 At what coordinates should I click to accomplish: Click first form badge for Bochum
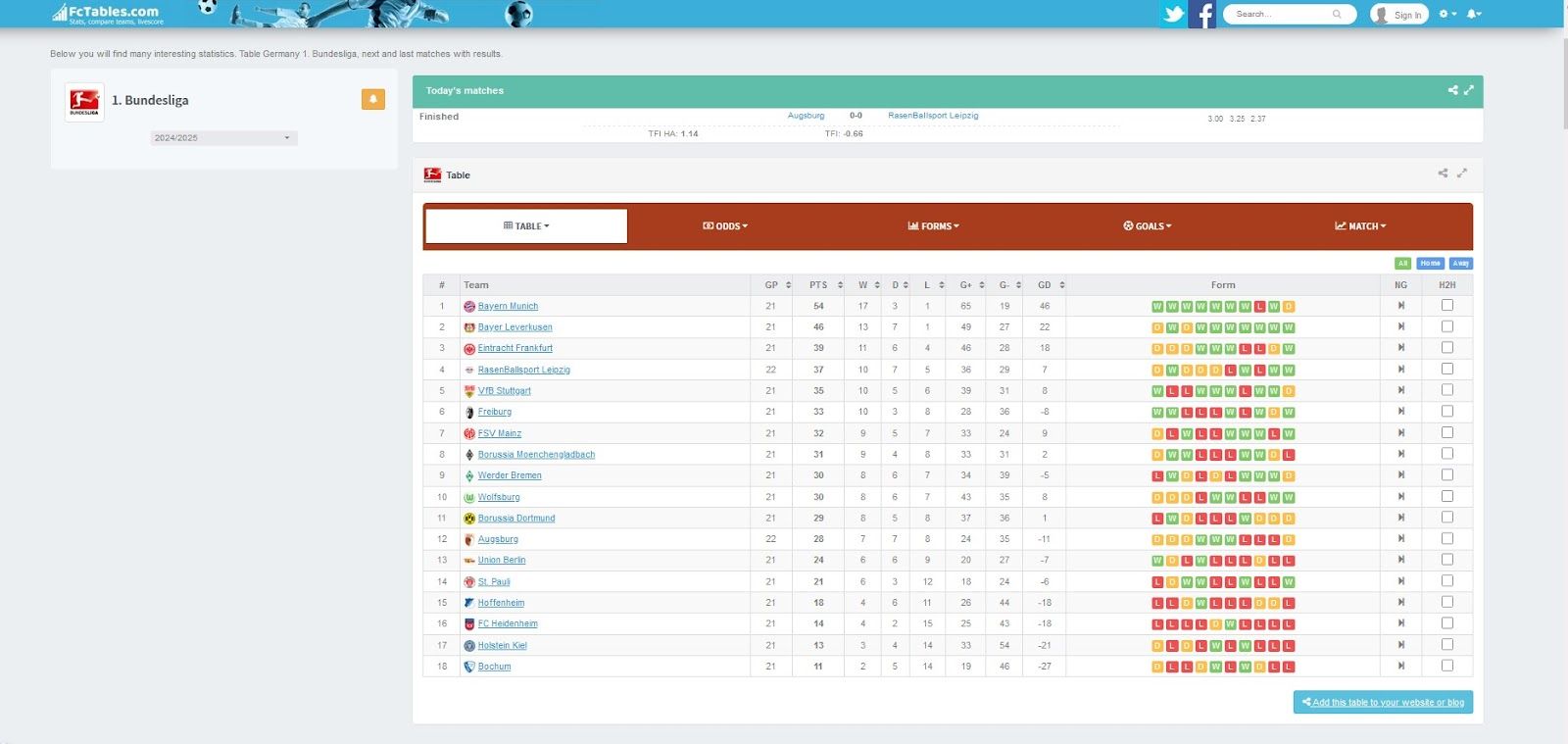click(x=1157, y=667)
